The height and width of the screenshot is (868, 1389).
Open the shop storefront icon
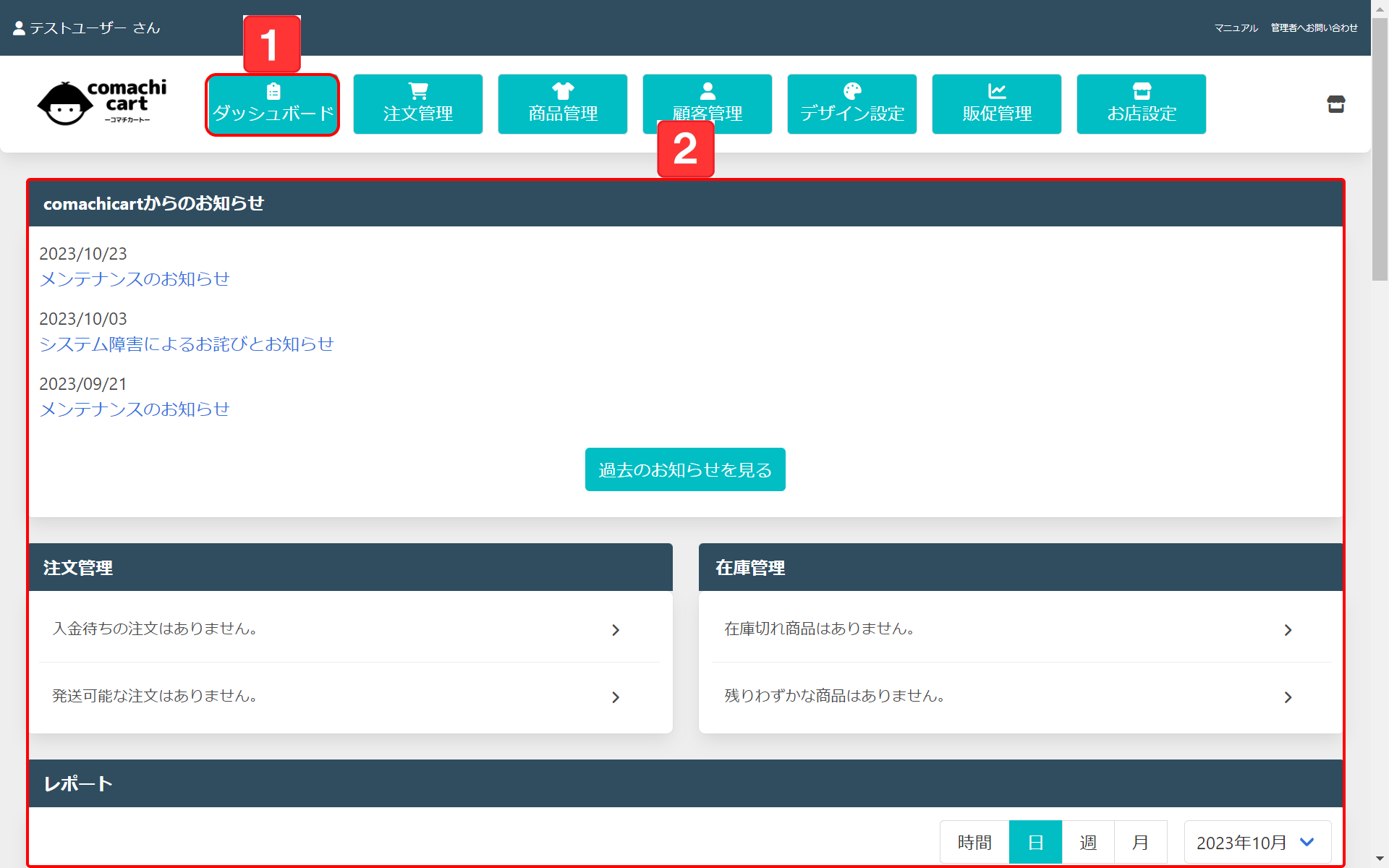click(1335, 104)
